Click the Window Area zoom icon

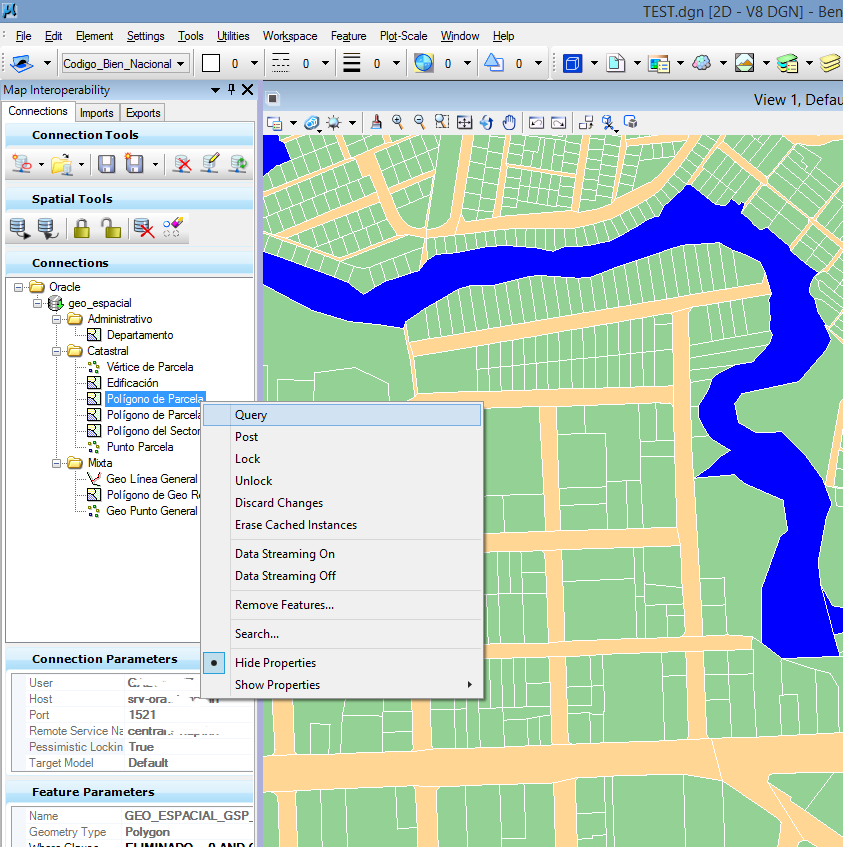click(x=442, y=122)
